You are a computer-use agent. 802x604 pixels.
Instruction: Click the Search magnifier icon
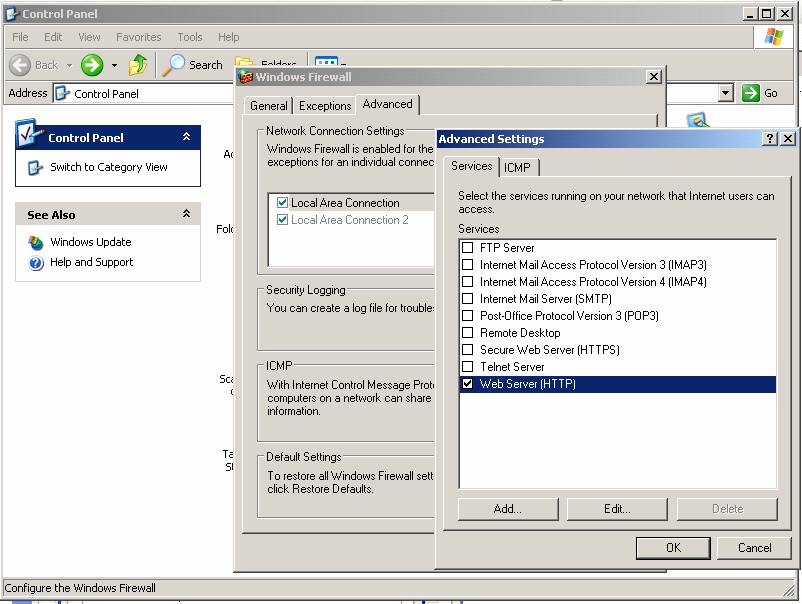[x=173, y=65]
